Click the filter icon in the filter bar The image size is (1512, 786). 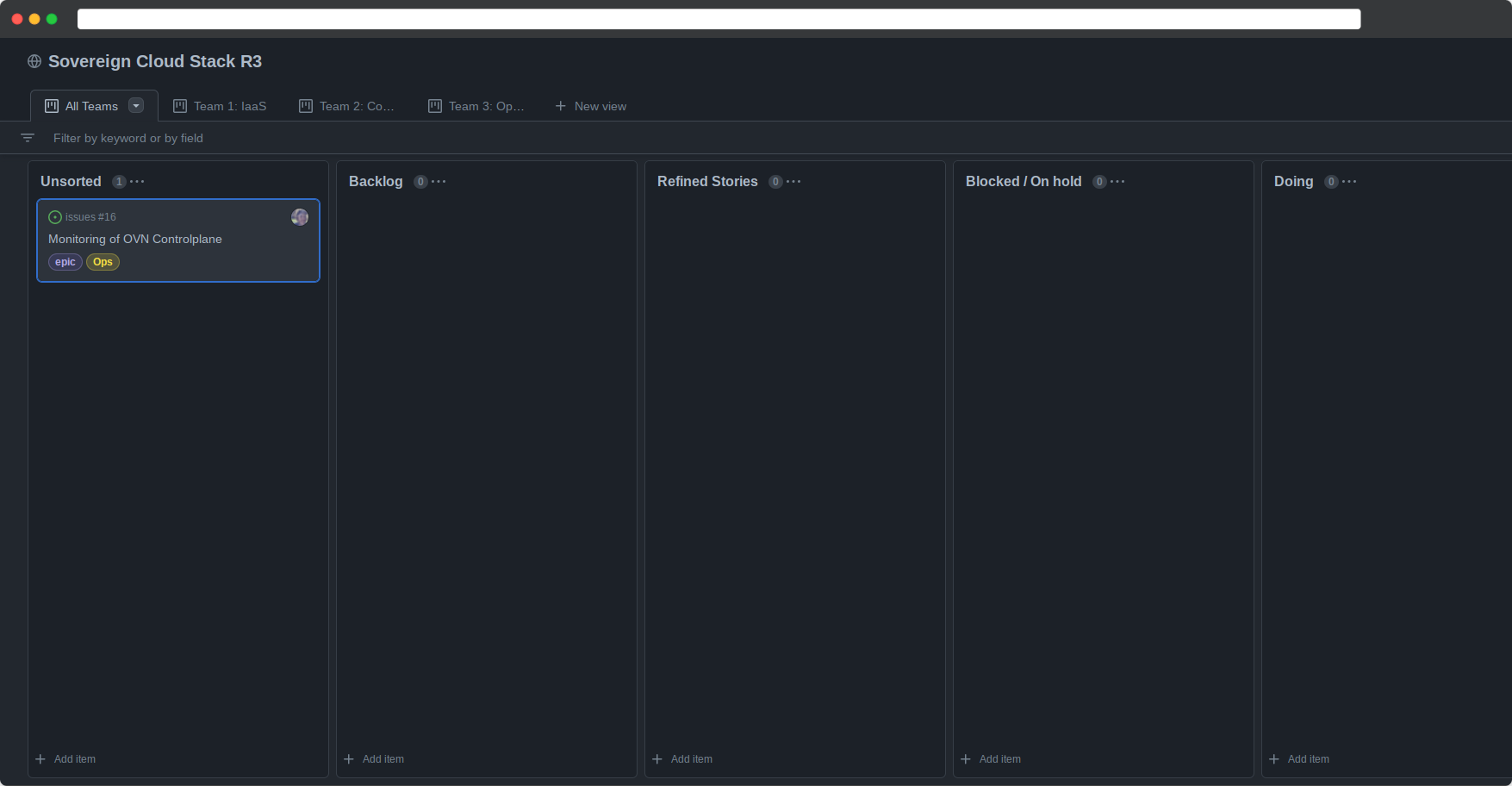coord(28,138)
